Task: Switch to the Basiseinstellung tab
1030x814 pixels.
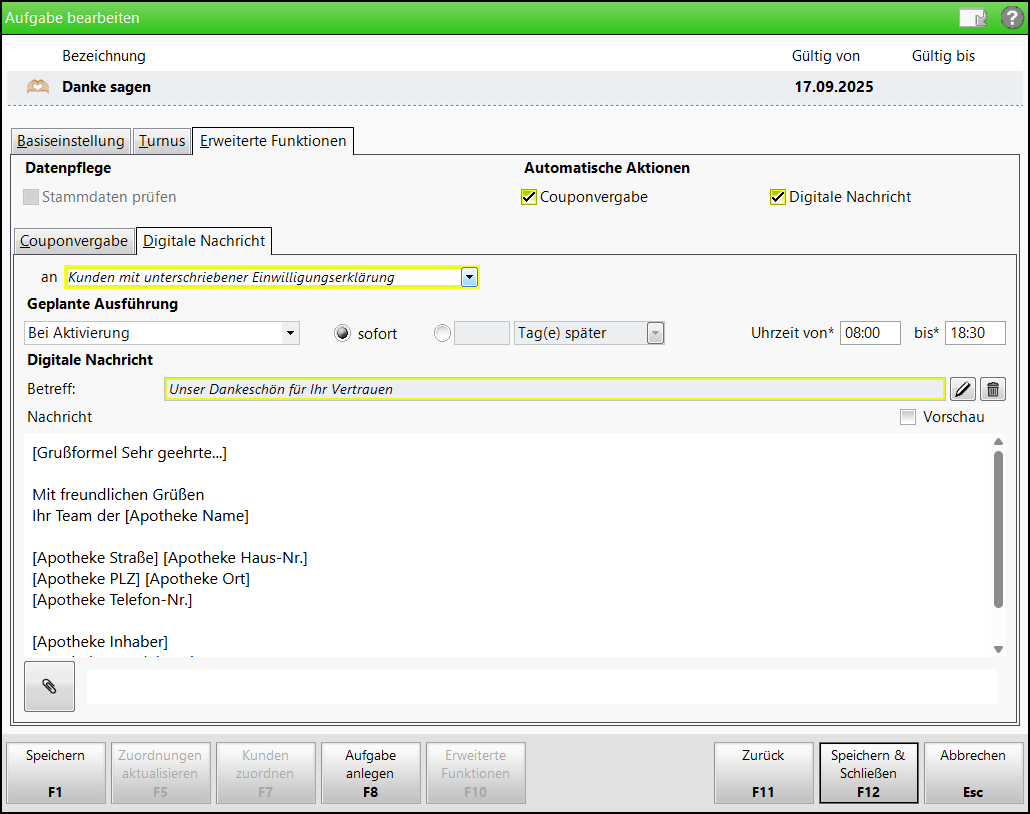Action: pos(70,141)
